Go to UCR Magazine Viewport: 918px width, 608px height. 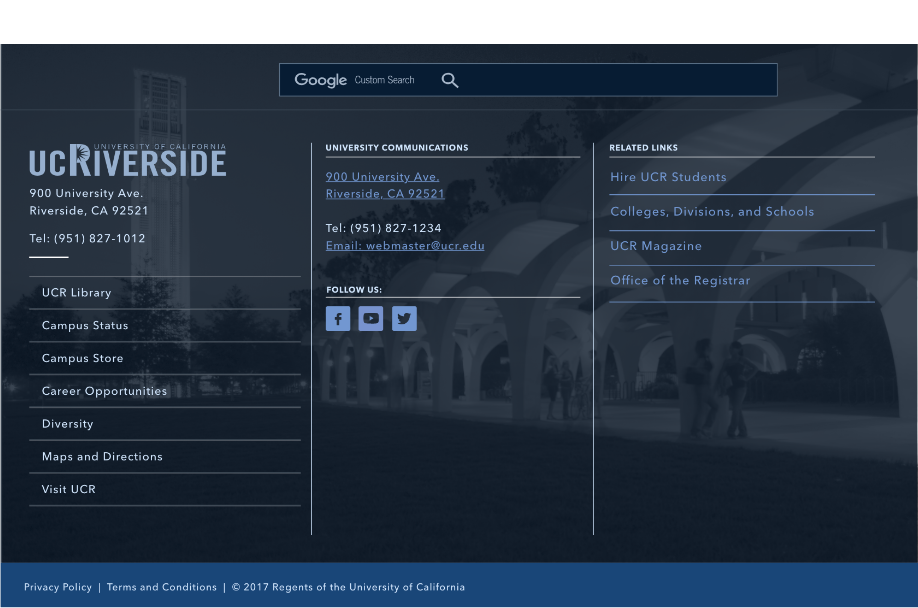[x=656, y=246]
